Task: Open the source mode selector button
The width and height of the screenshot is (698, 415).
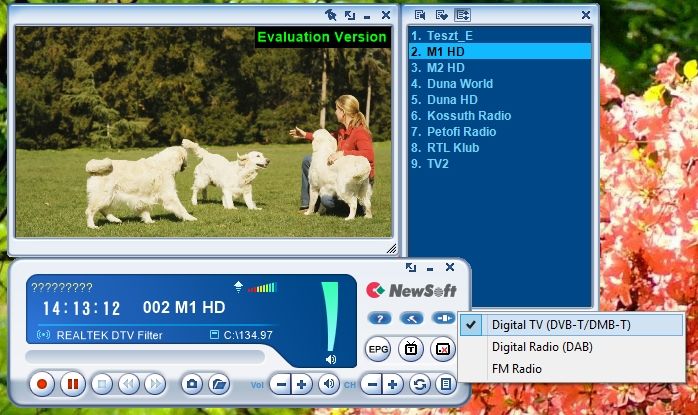Action: [443, 318]
